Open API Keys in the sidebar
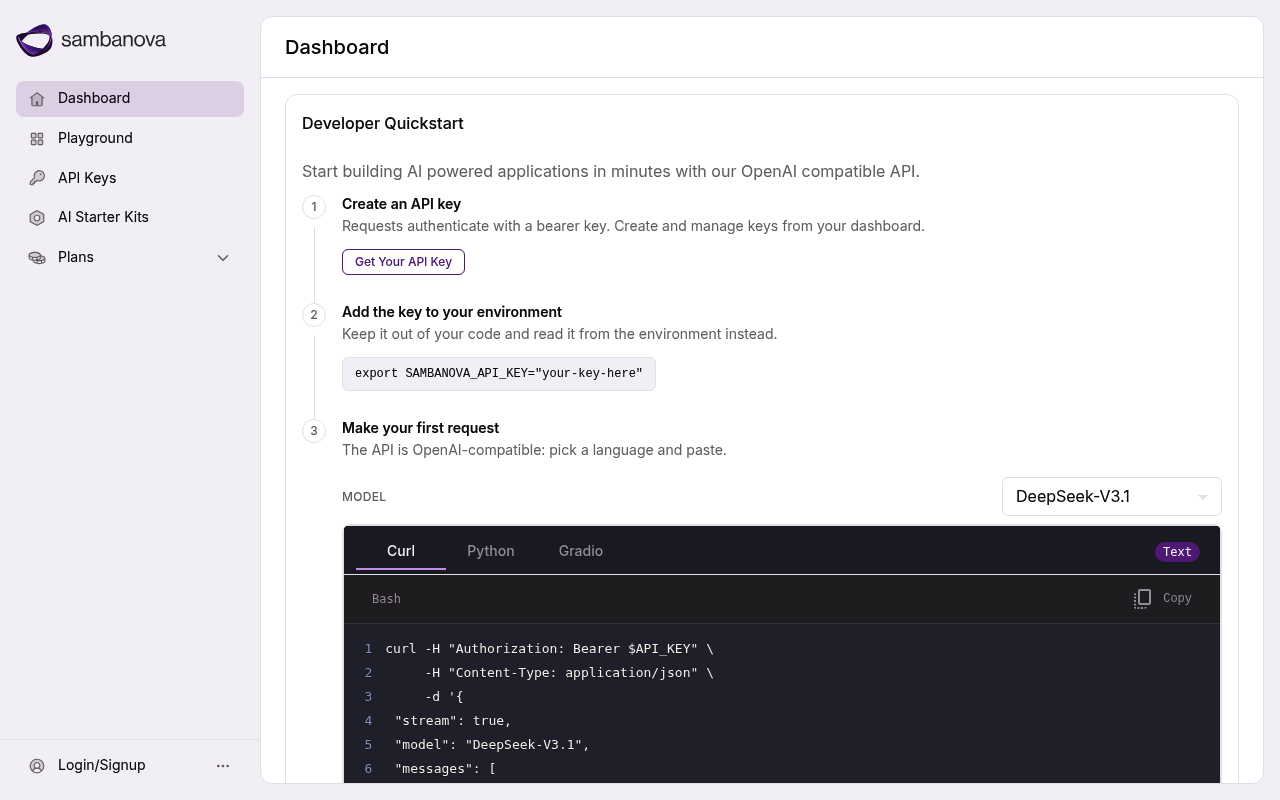This screenshot has height=800, width=1280. coord(130,178)
